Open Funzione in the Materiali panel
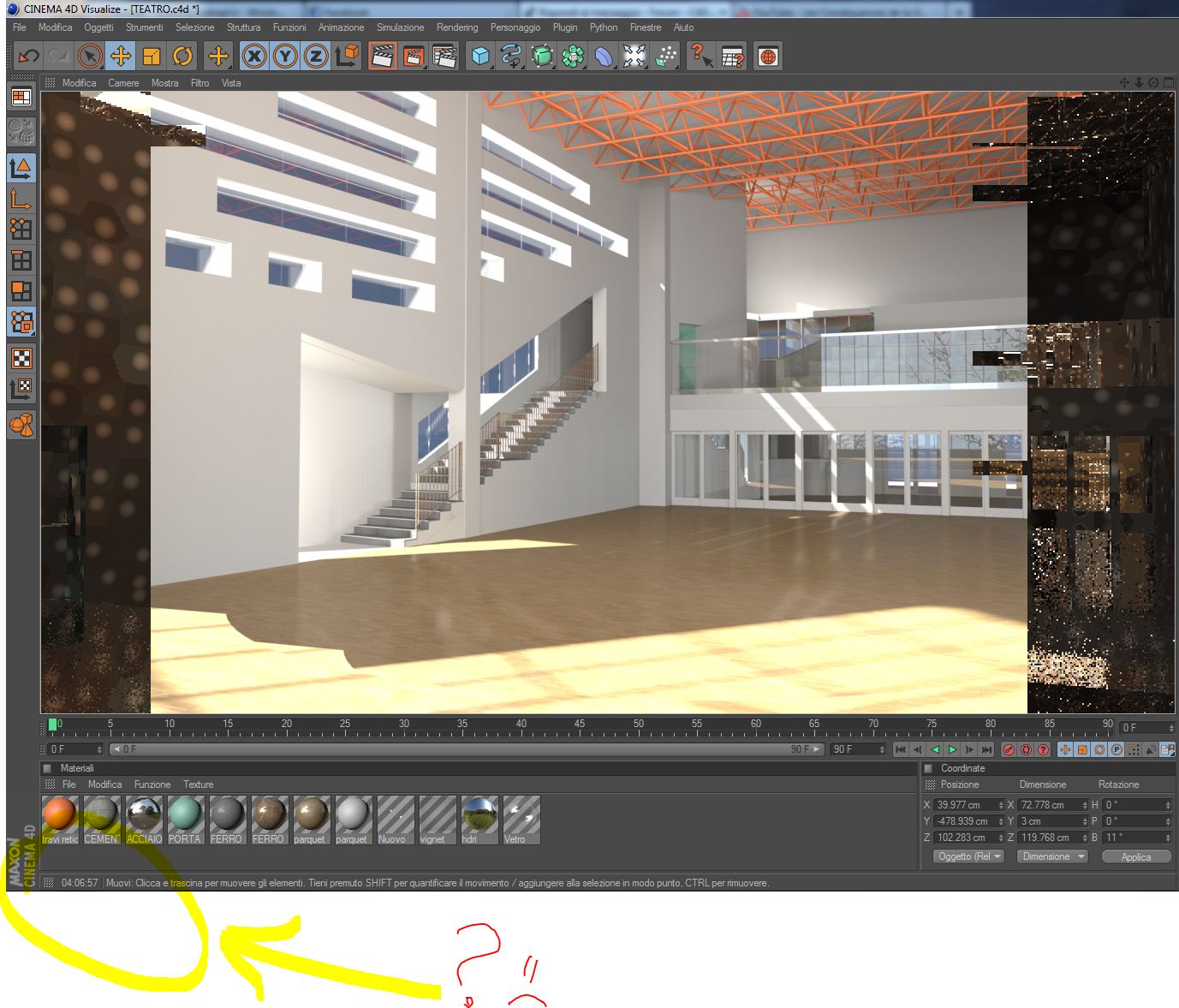The width and height of the screenshot is (1179, 1008). tap(152, 784)
